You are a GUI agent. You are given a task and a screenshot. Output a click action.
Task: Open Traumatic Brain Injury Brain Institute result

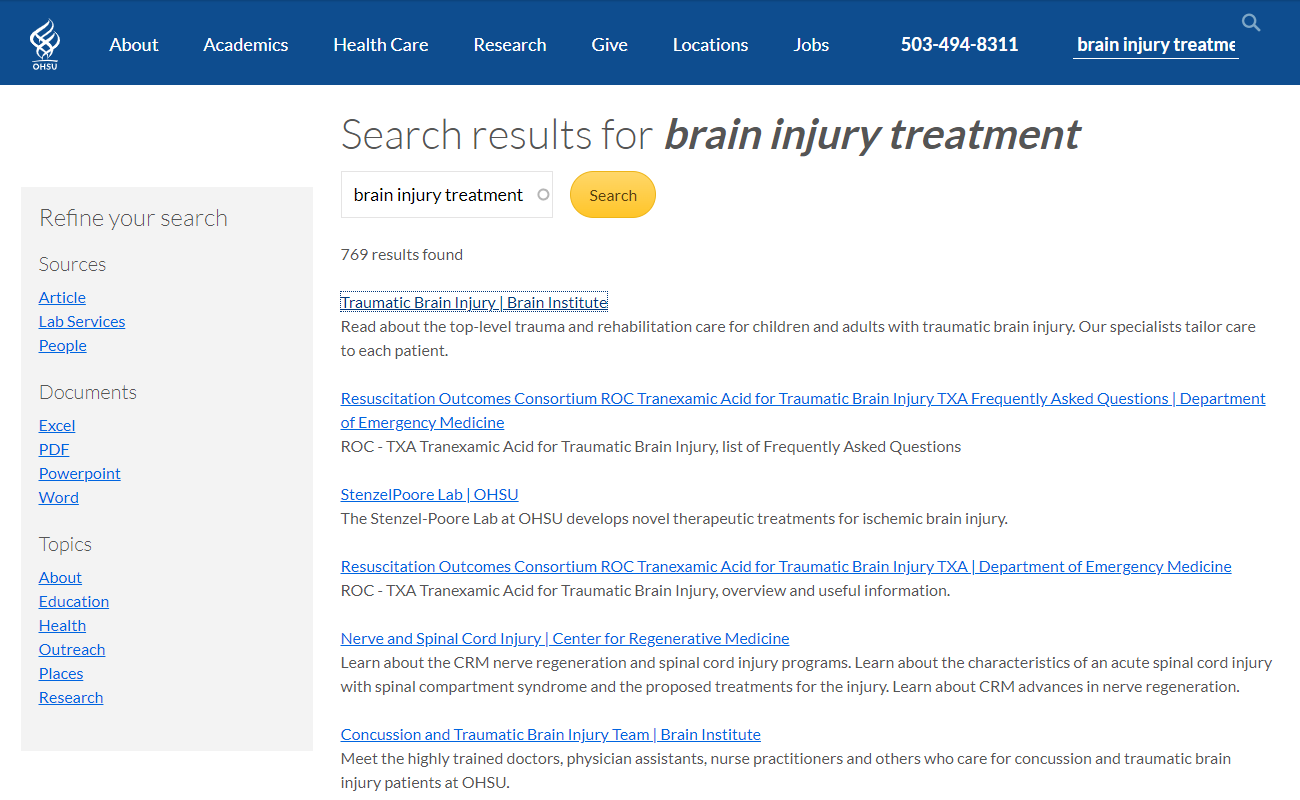pos(474,302)
